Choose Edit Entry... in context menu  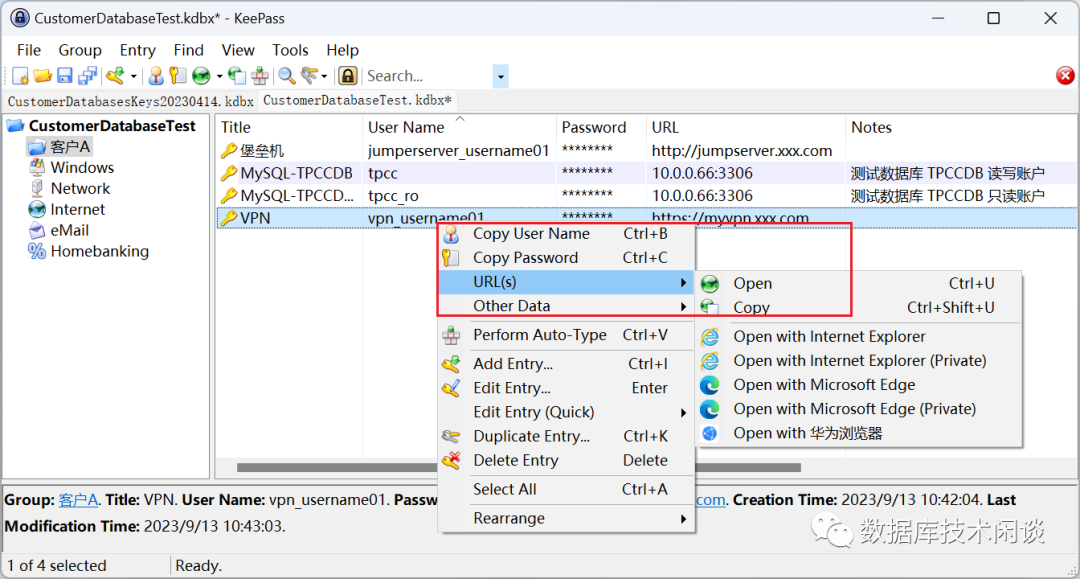tap(566, 388)
